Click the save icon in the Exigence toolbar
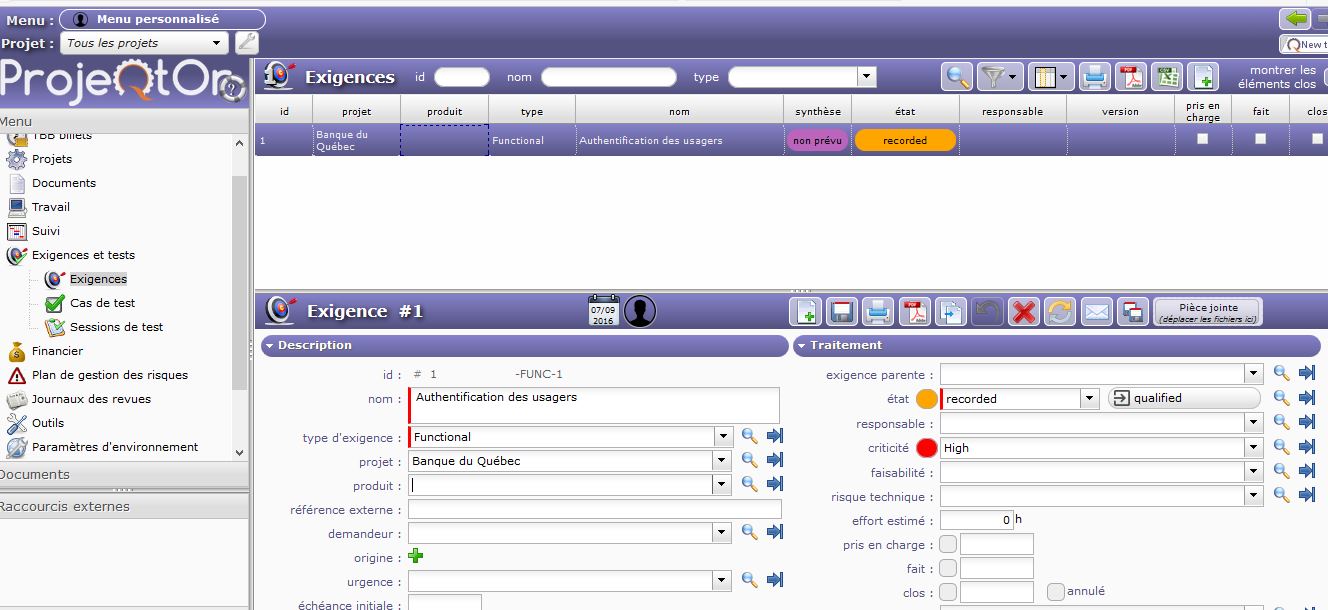The image size is (1328, 610). click(x=842, y=312)
